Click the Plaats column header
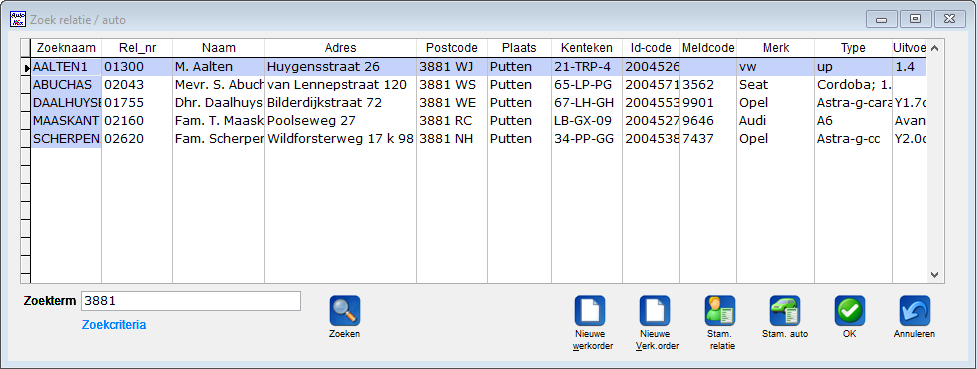Image resolution: width=977 pixels, height=369 pixels. pos(520,48)
